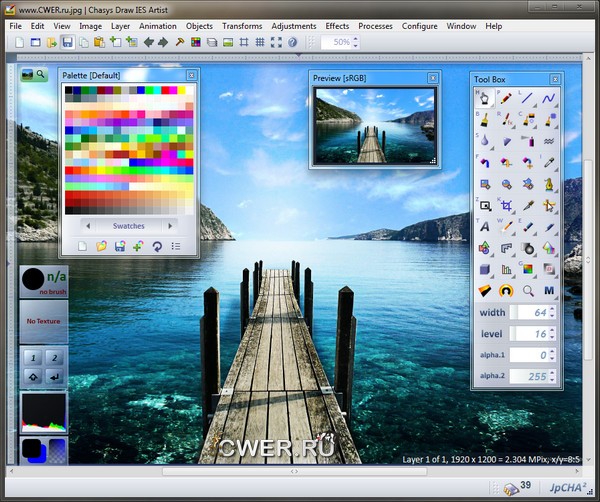Pick the black swatch in top-left of the palette
This screenshot has height=502, width=600.
point(69,91)
